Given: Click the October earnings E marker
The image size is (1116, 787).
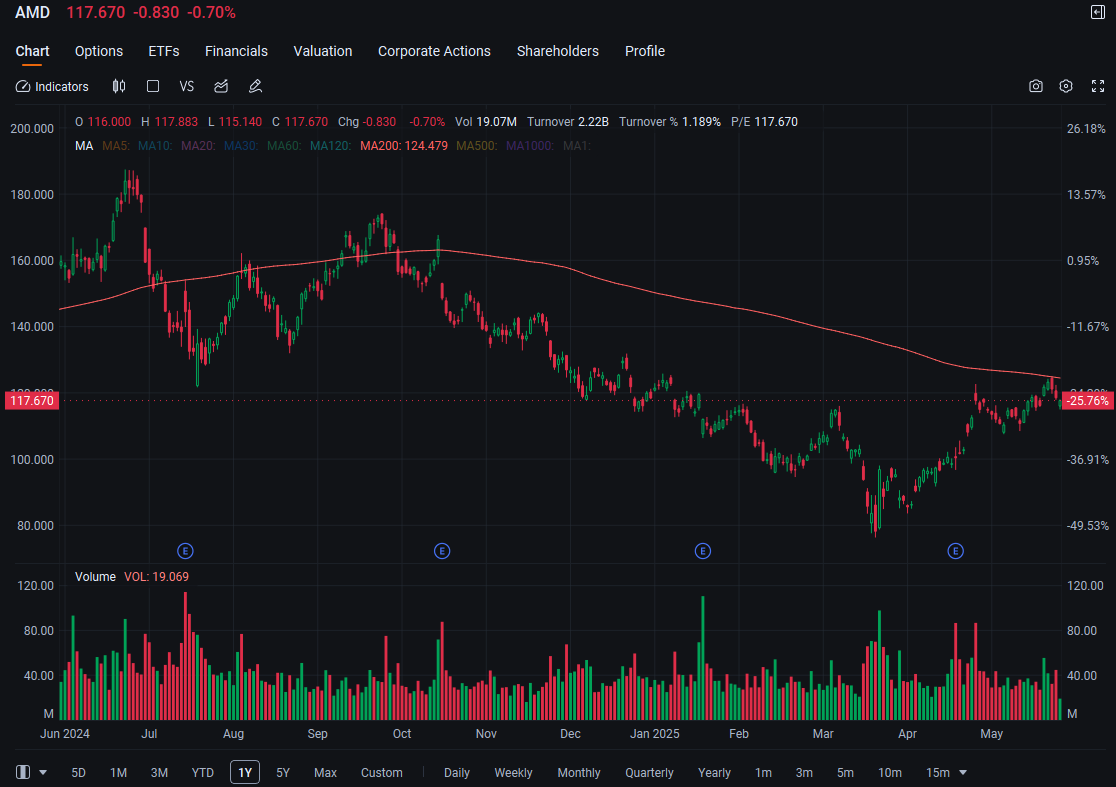Looking at the screenshot, I should click(442, 551).
